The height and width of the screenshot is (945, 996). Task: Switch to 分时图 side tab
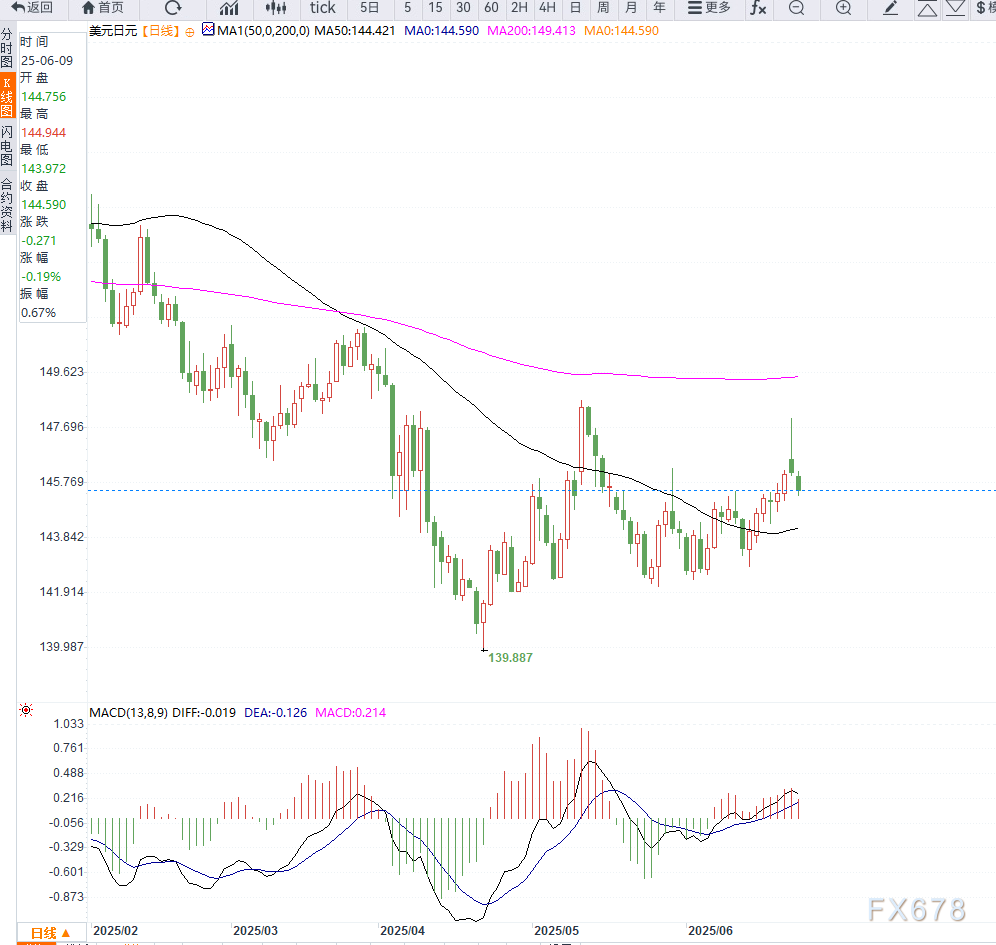[x=7, y=47]
